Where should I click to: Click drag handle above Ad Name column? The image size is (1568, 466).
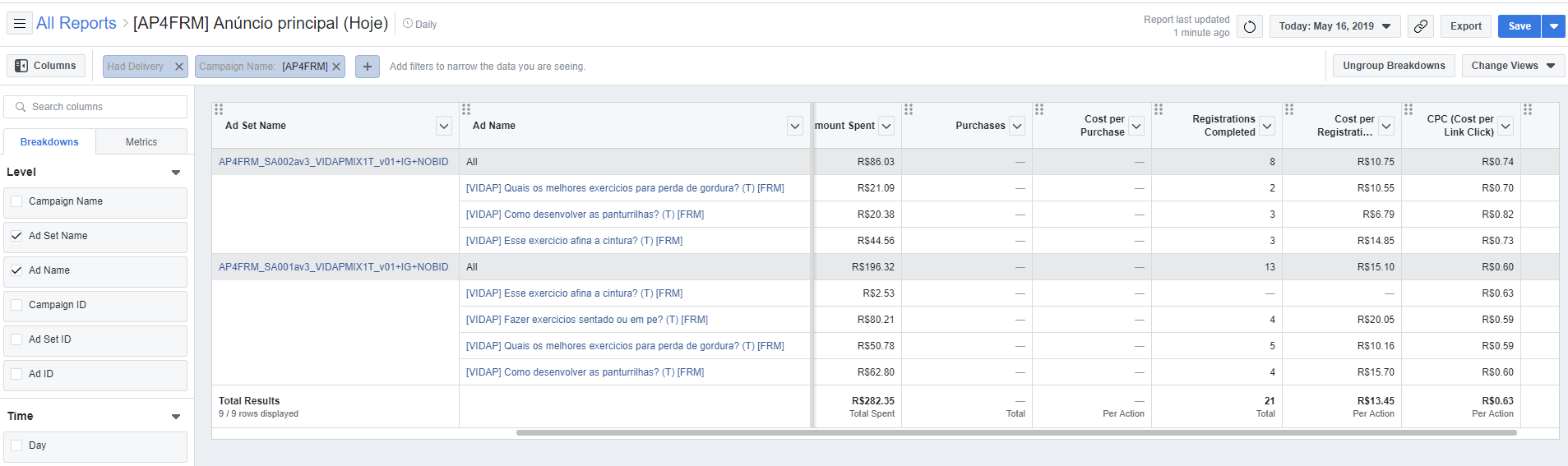(466, 109)
